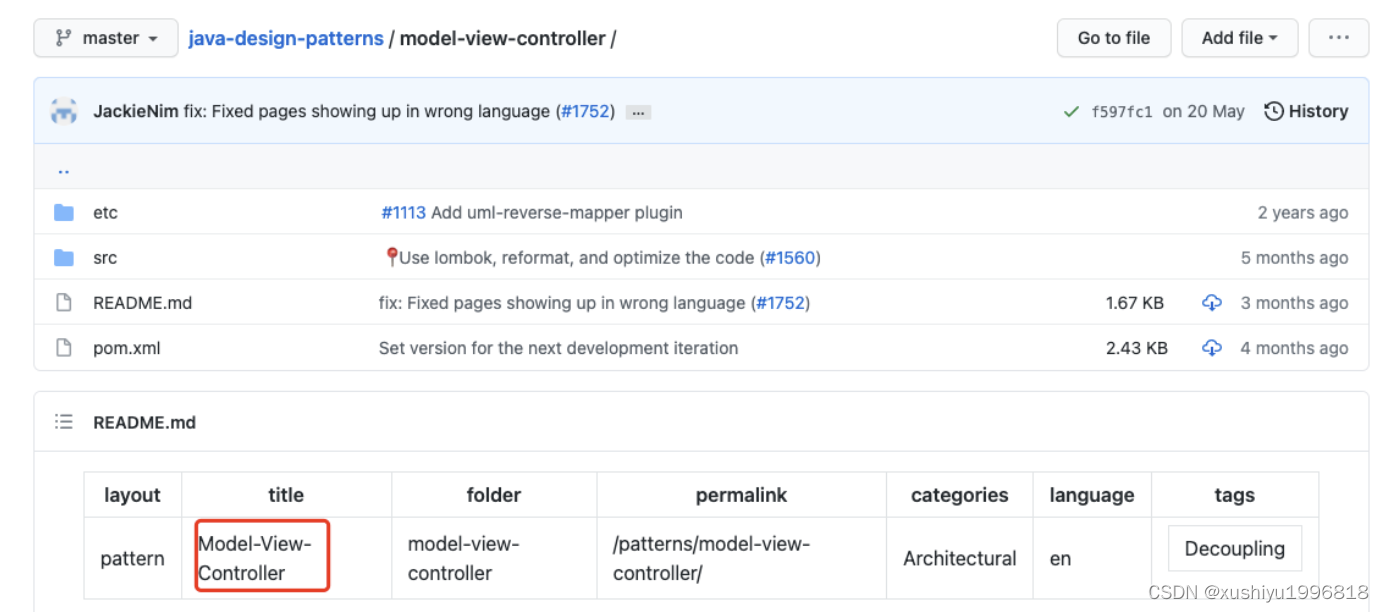Click the src folder icon
This screenshot has width=1384, height=612.
[x=64, y=258]
